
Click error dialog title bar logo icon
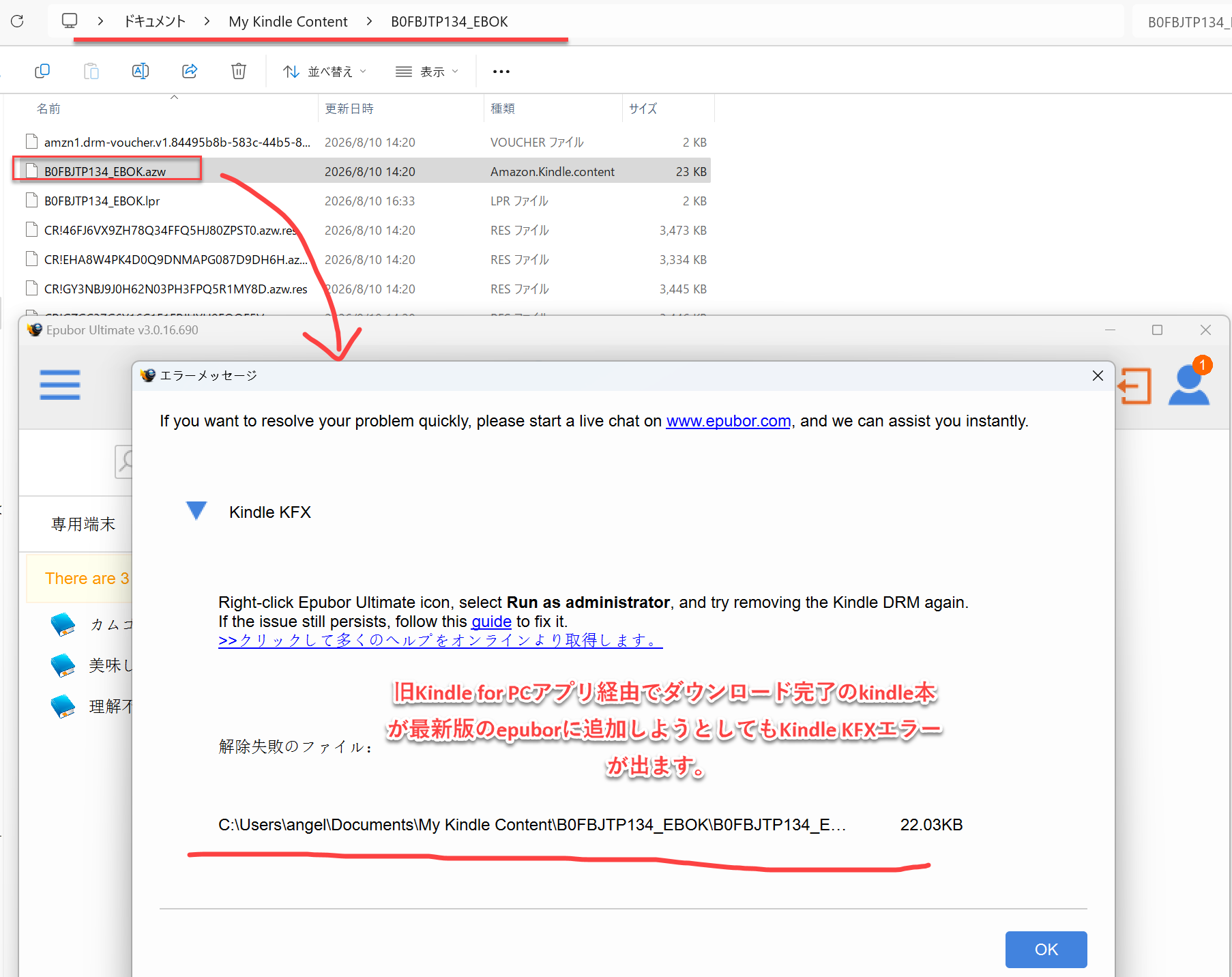point(148,375)
